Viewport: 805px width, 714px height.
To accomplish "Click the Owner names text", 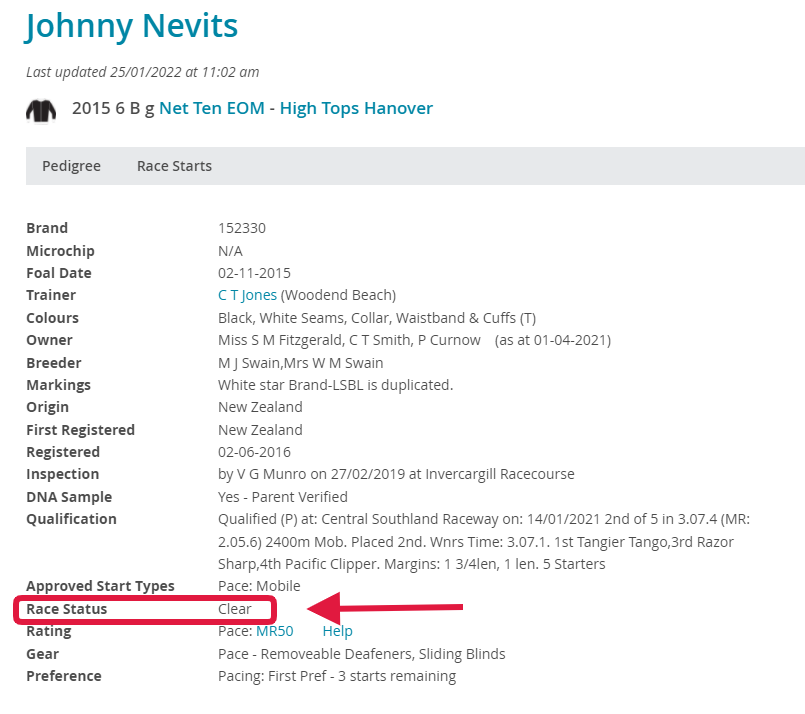I will click(349, 340).
